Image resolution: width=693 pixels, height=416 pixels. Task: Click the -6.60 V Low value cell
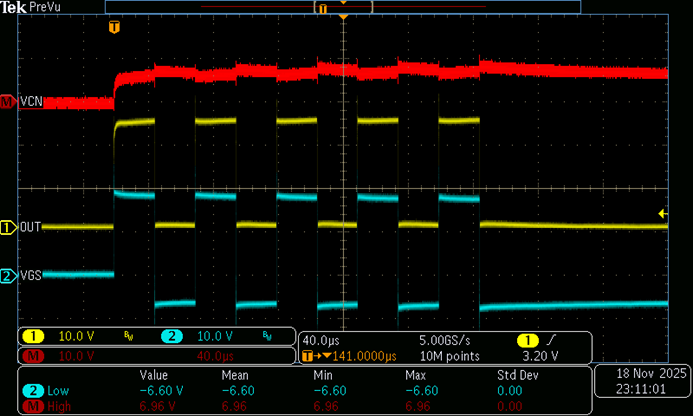pyautogui.click(x=161, y=391)
